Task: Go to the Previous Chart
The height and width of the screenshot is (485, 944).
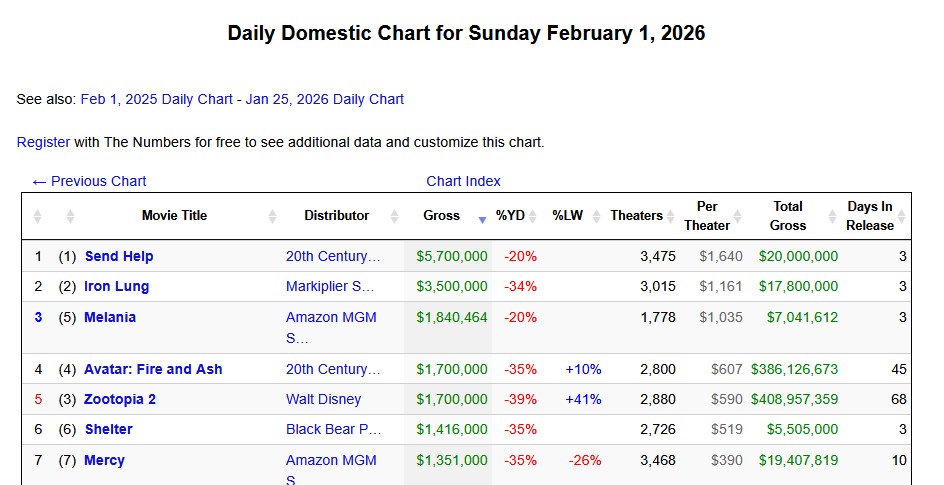Action: [x=89, y=181]
